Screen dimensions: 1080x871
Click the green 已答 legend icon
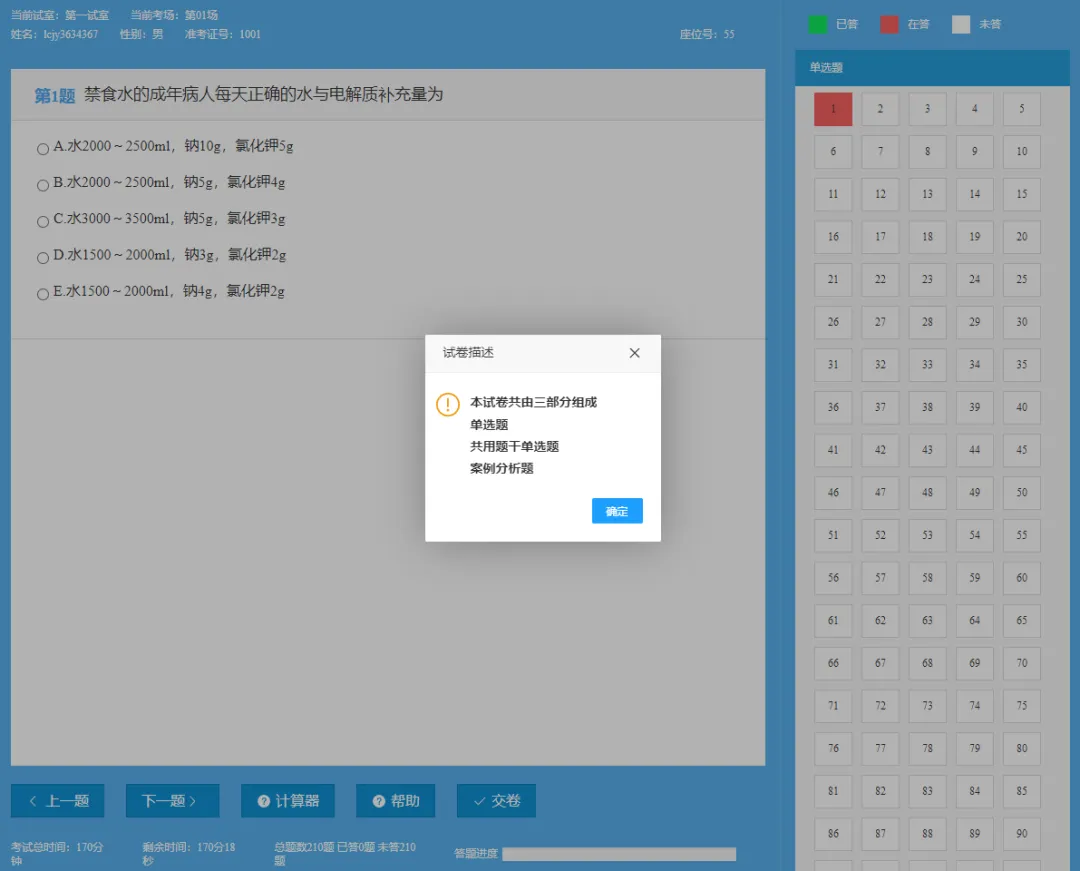pos(819,23)
